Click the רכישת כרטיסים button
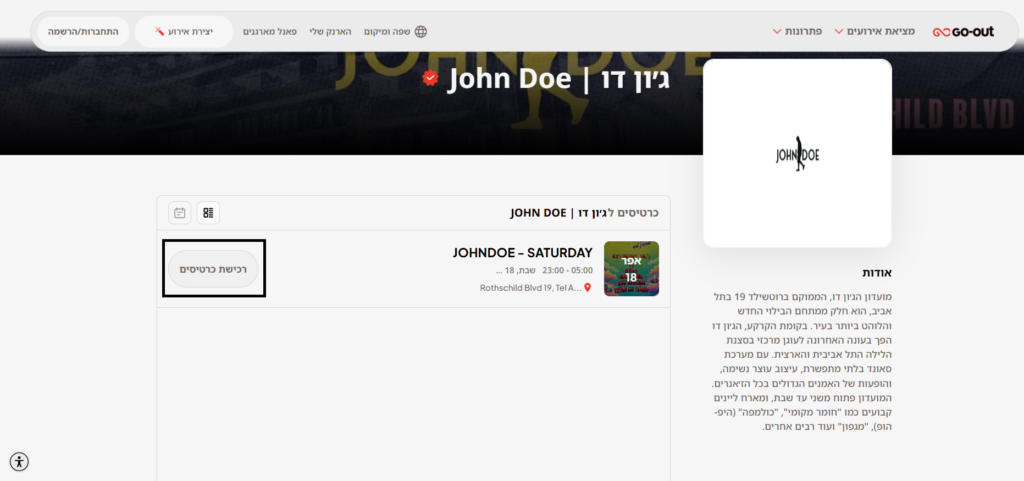 [214, 269]
